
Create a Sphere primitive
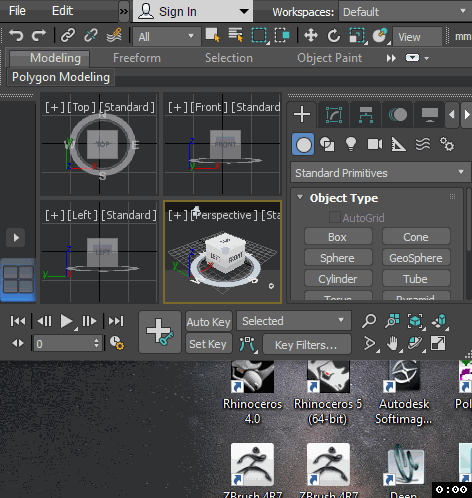tap(338, 258)
